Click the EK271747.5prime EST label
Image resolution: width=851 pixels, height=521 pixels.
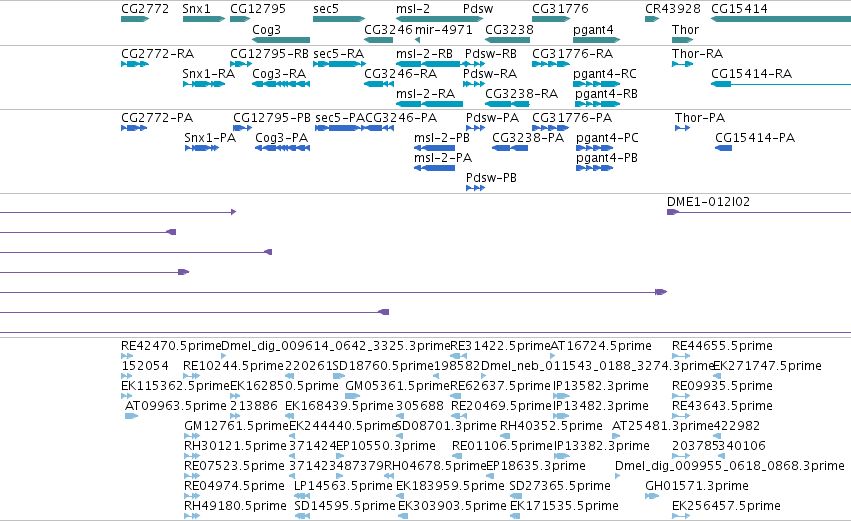(767, 366)
